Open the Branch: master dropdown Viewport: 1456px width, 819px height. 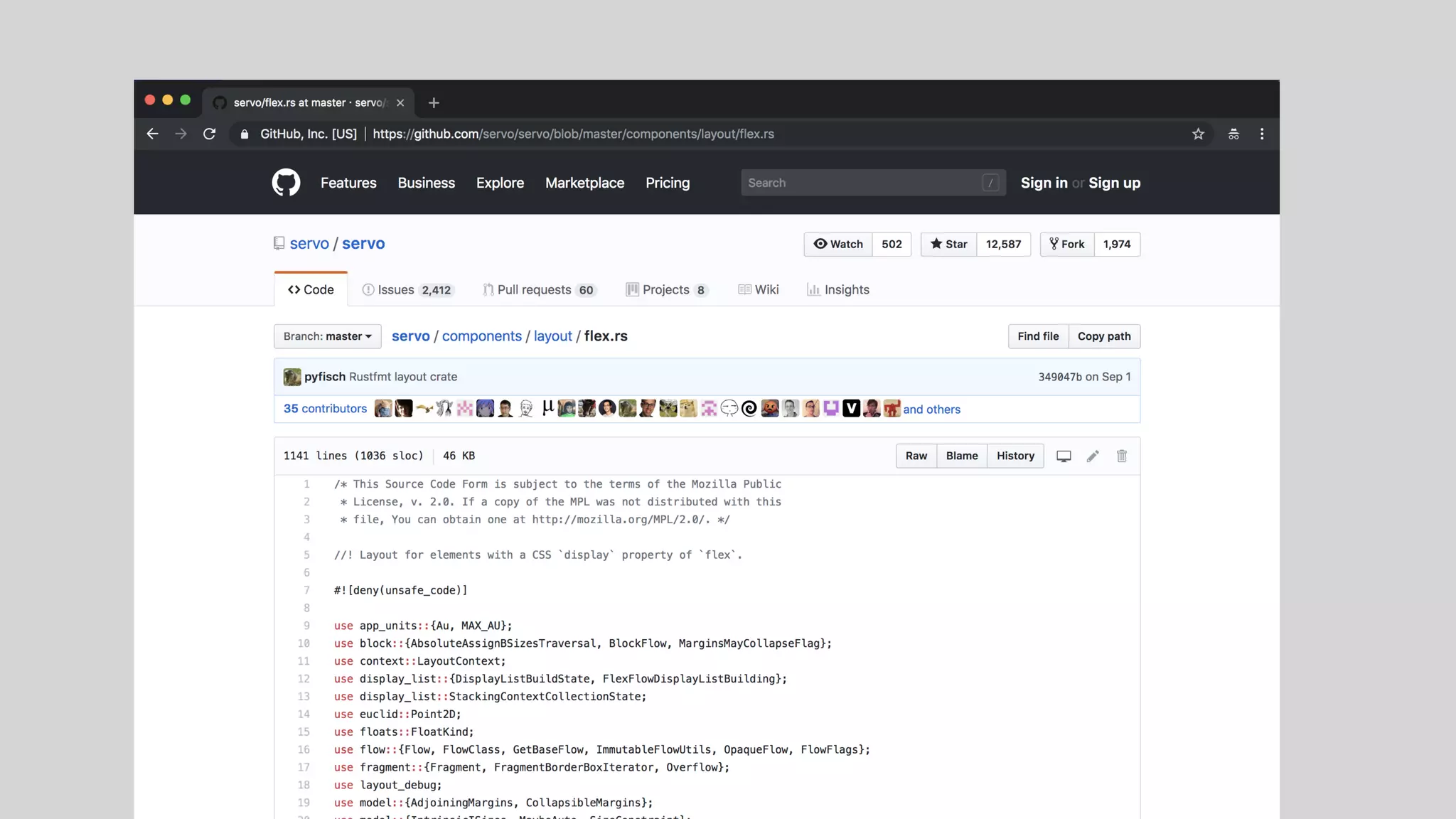point(328,336)
